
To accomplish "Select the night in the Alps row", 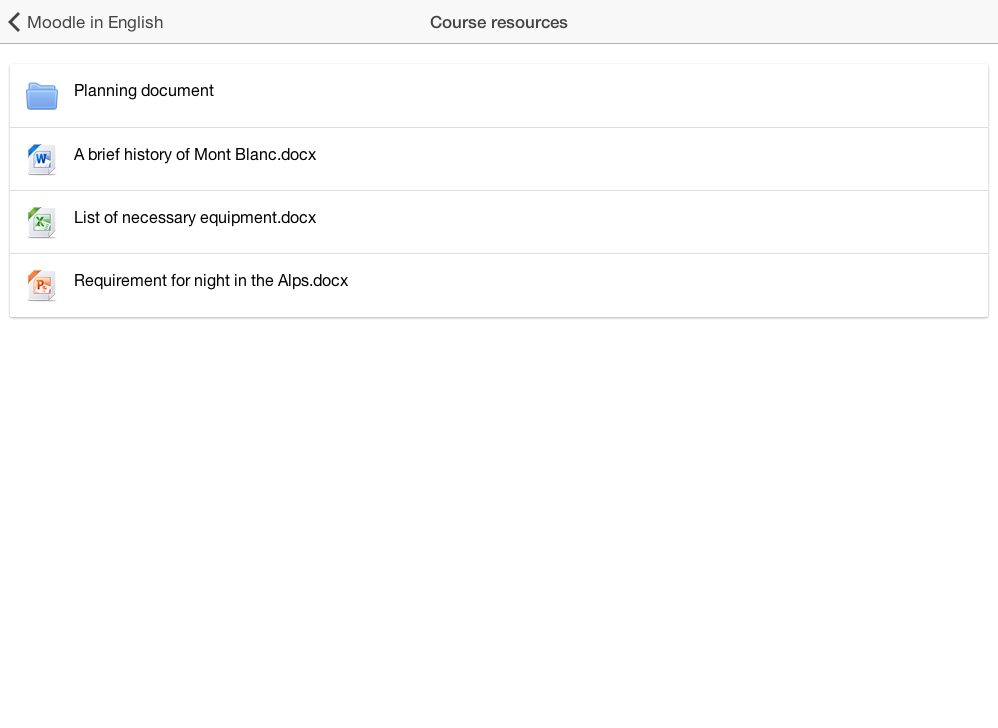I will coord(499,285).
